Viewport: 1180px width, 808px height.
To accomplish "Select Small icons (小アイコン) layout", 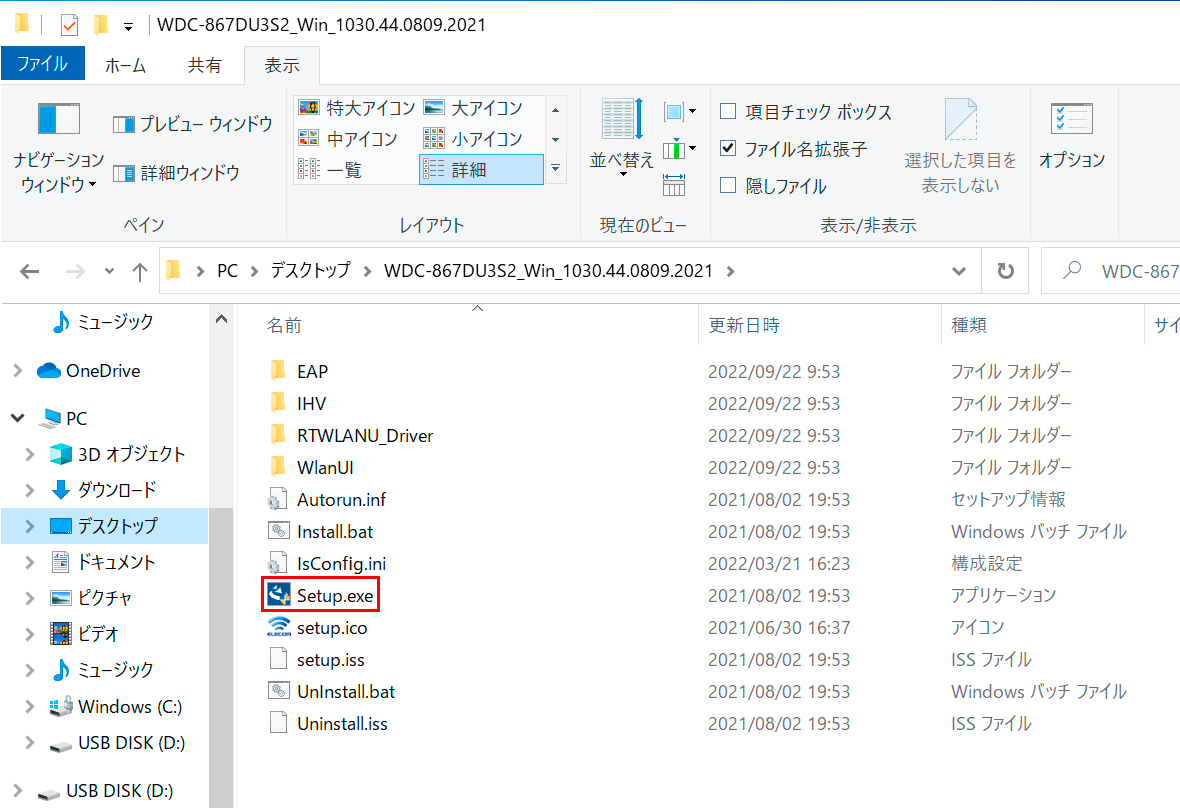I will (473, 139).
